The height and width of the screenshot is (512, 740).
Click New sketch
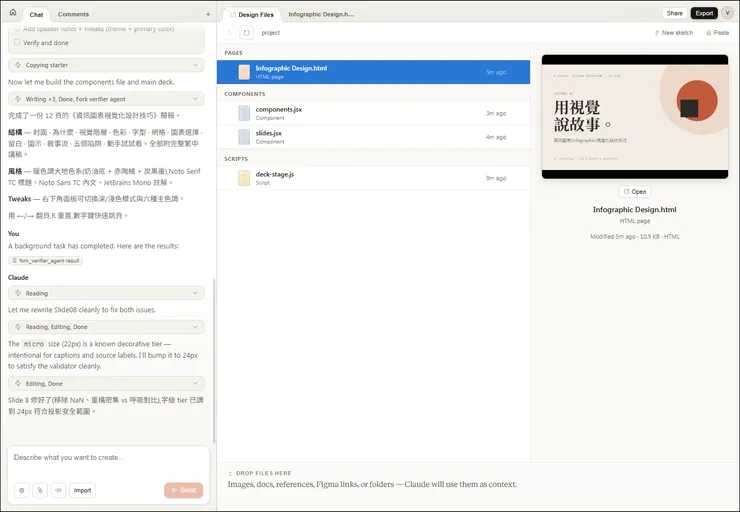coord(673,33)
